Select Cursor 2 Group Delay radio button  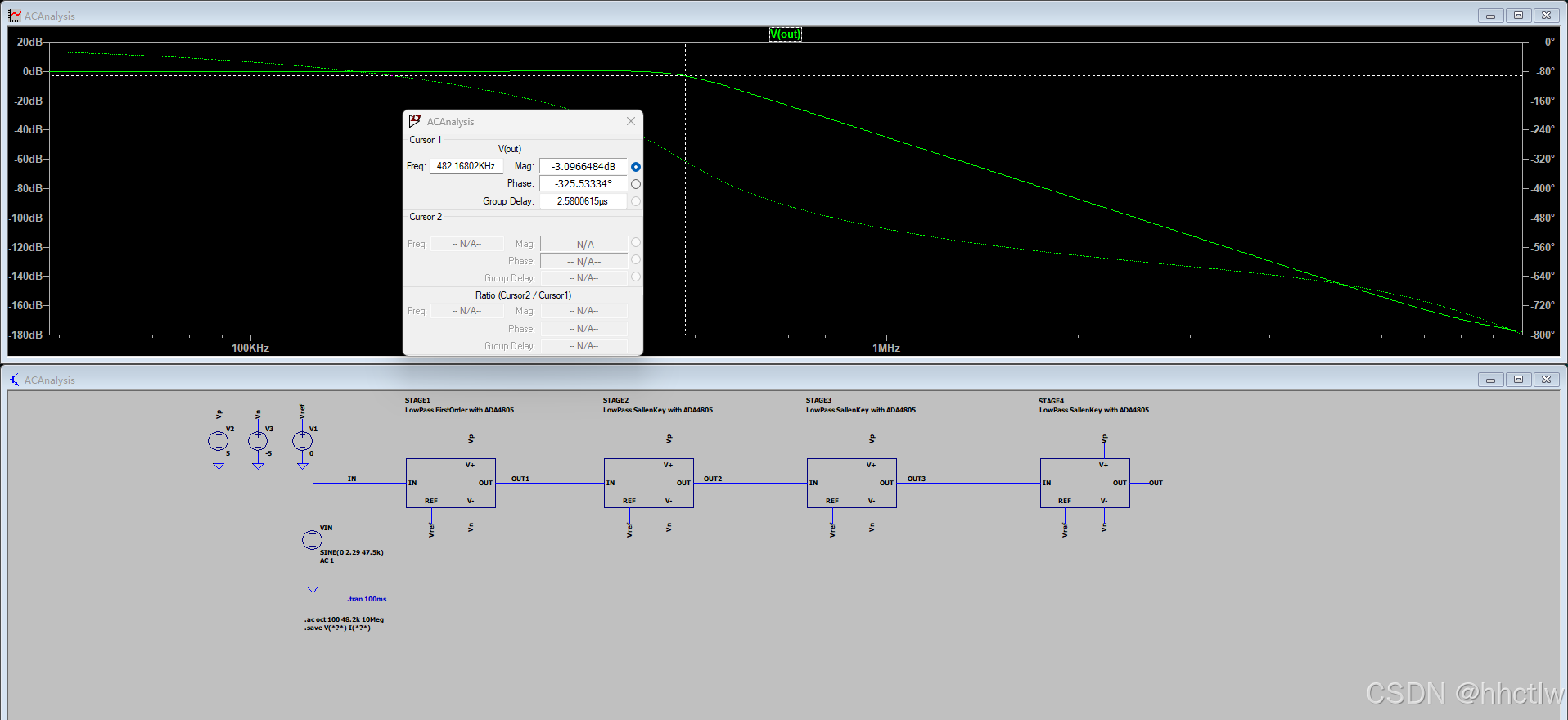pyautogui.click(x=636, y=277)
